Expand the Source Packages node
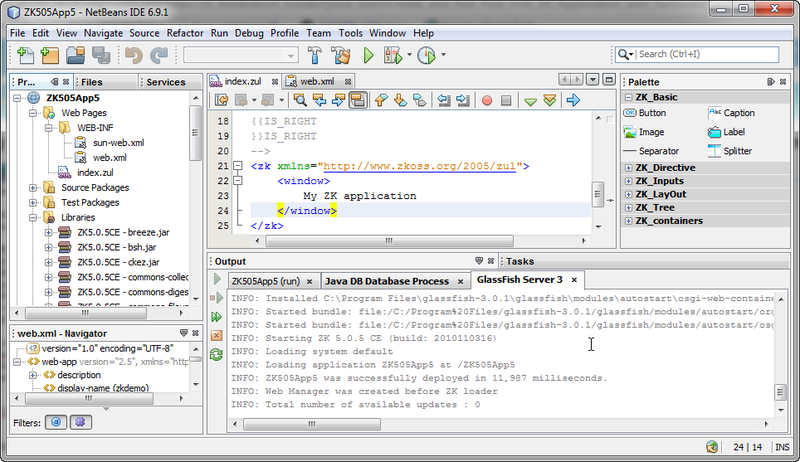800x462 pixels. pyautogui.click(x=33, y=188)
